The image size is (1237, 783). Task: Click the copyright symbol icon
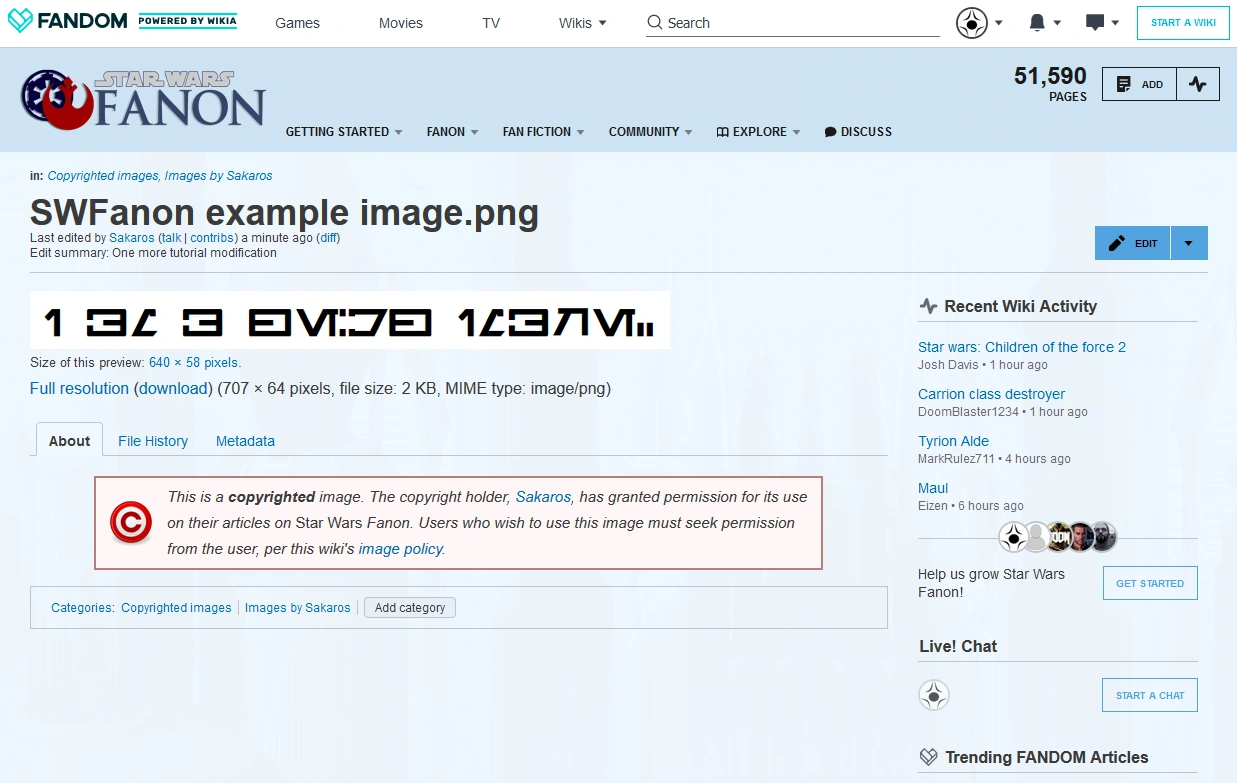(131, 522)
